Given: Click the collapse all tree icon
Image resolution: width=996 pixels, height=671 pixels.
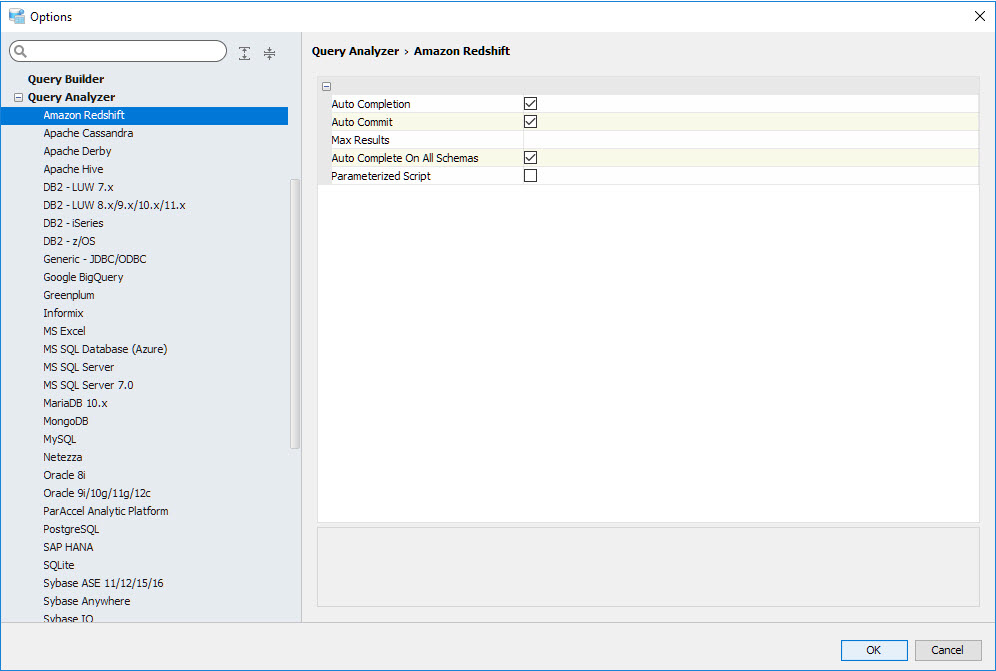Looking at the screenshot, I should [x=269, y=53].
